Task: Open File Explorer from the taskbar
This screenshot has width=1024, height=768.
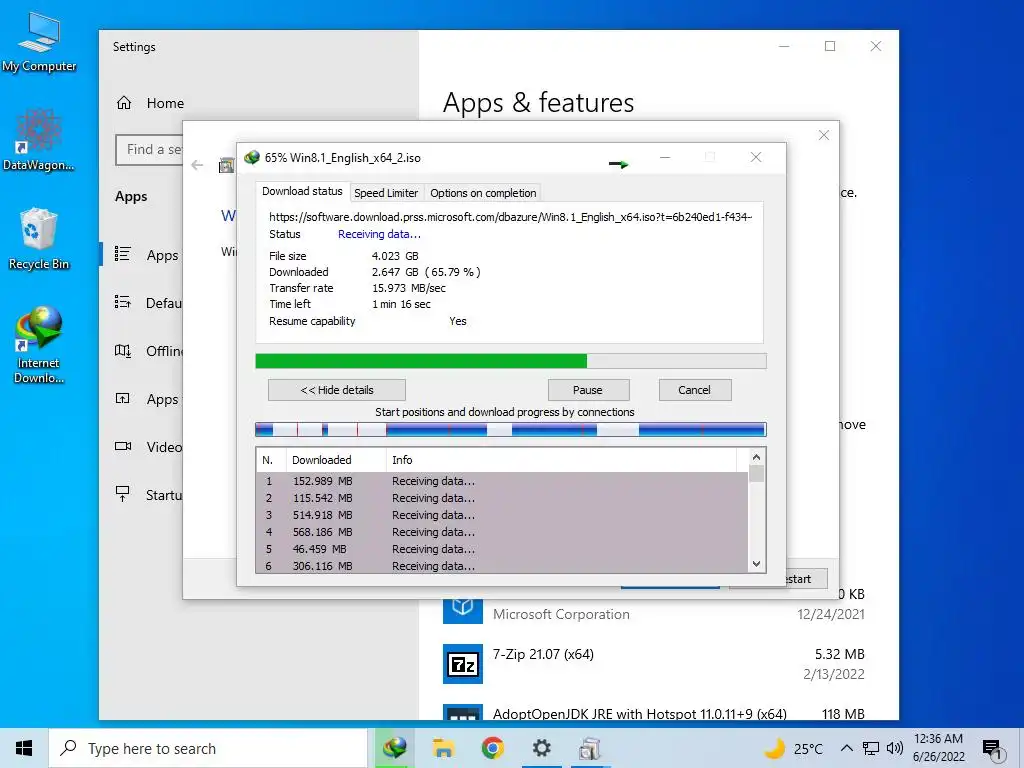Action: pos(443,748)
